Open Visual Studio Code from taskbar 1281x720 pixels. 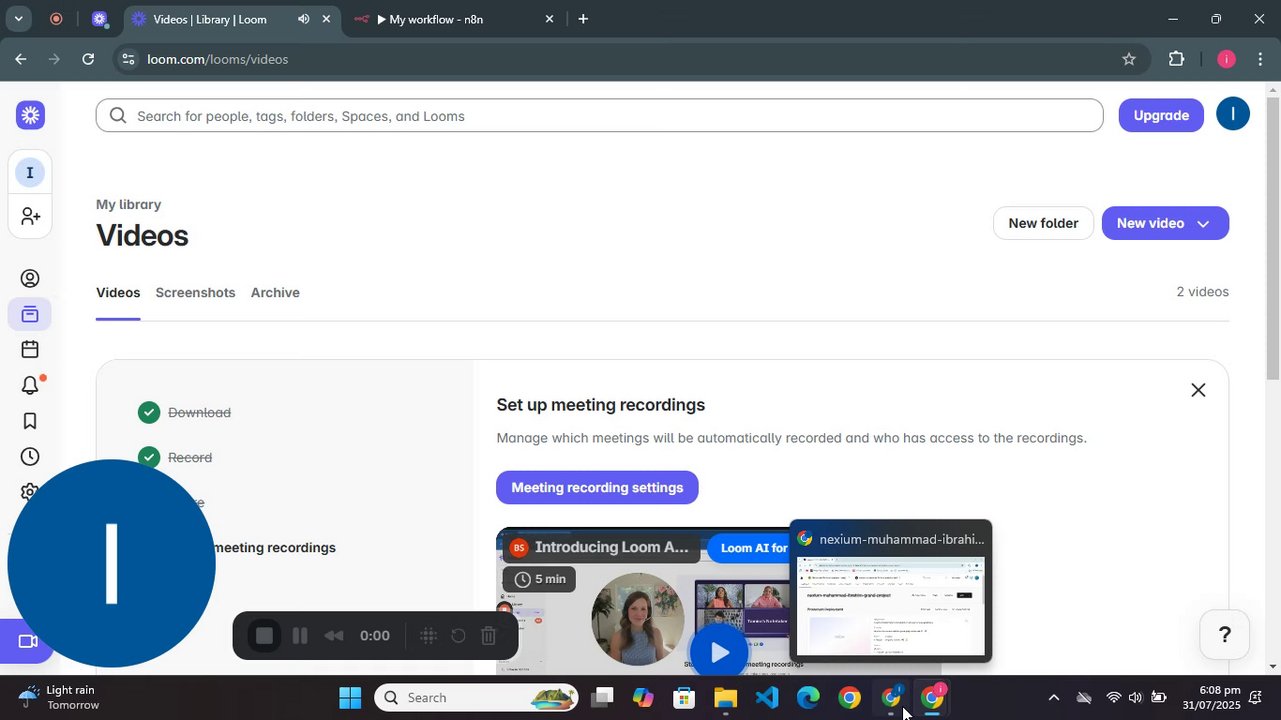(x=767, y=698)
